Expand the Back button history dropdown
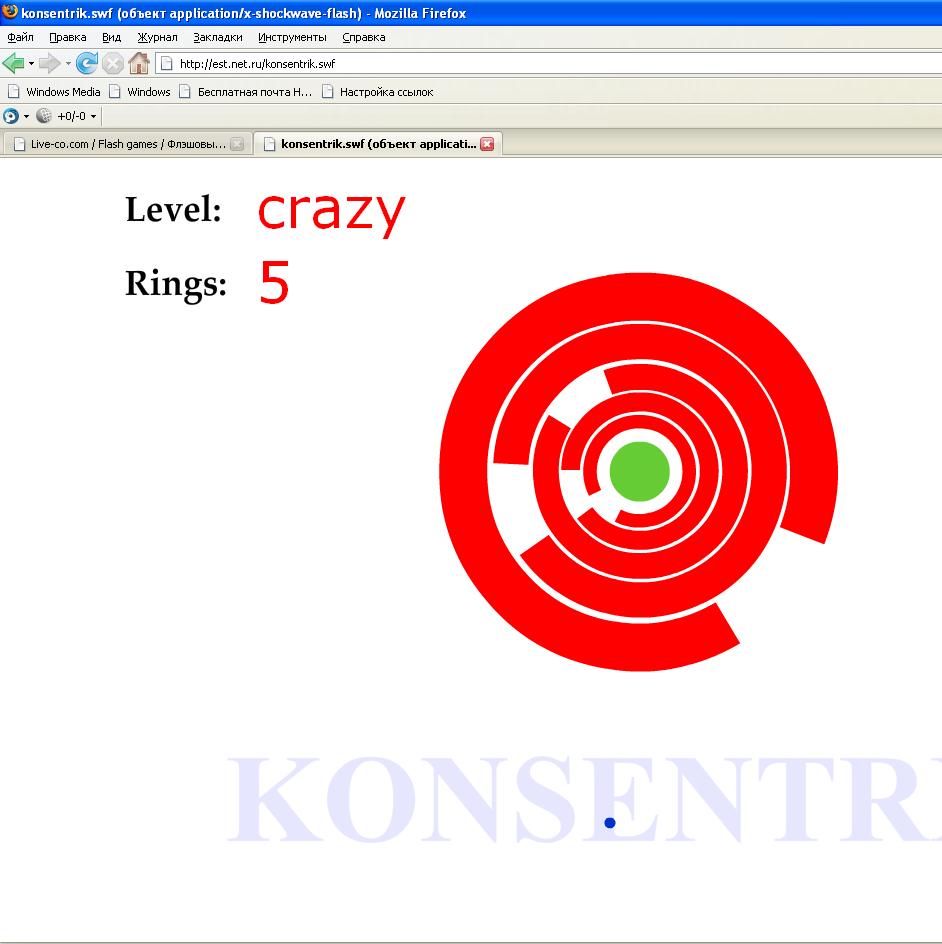This screenshot has height=944, width=942. click(x=31, y=64)
